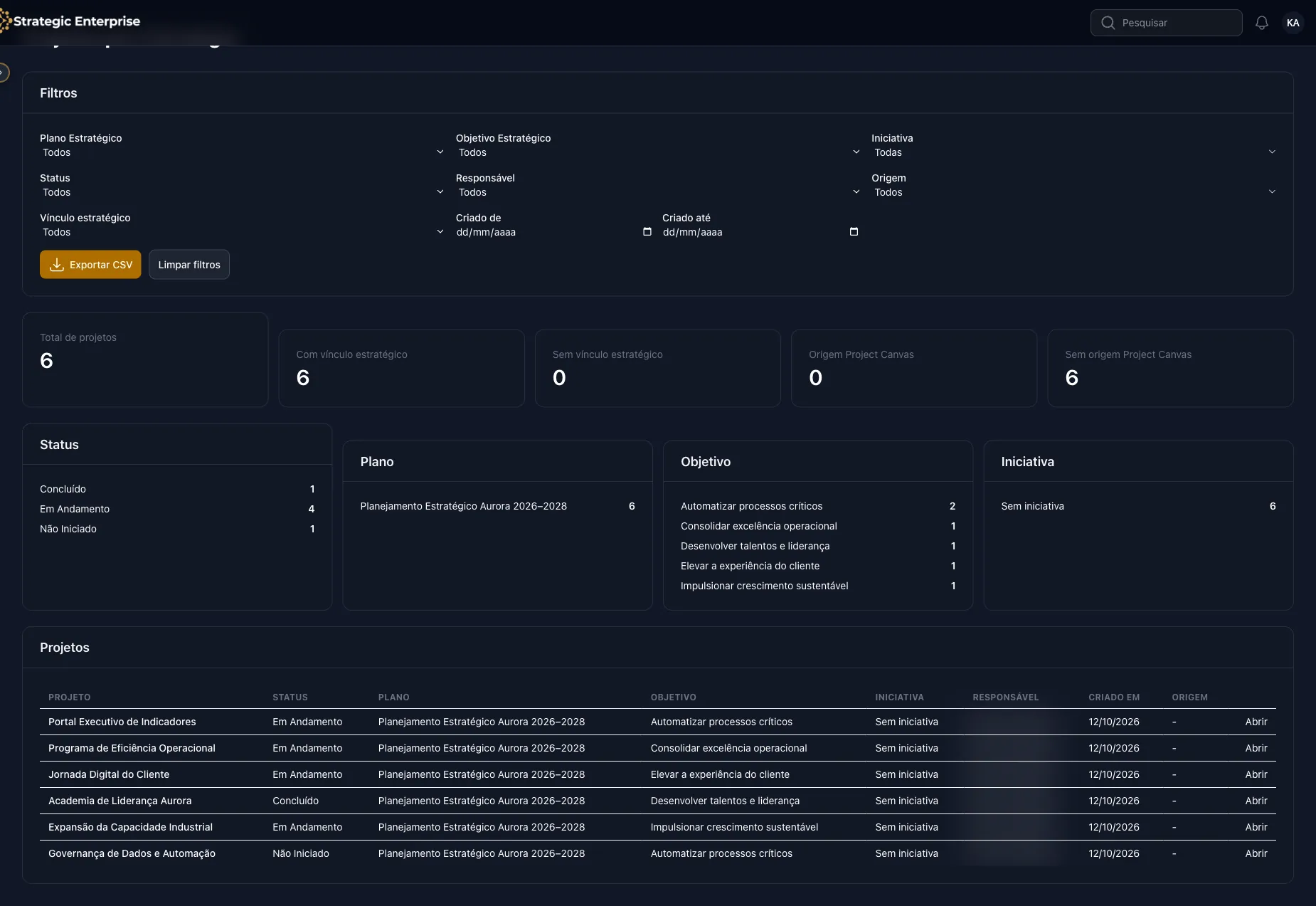Click the Sem origem Project Canvas card
The image size is (1316, 906).
click(1170, 368)
